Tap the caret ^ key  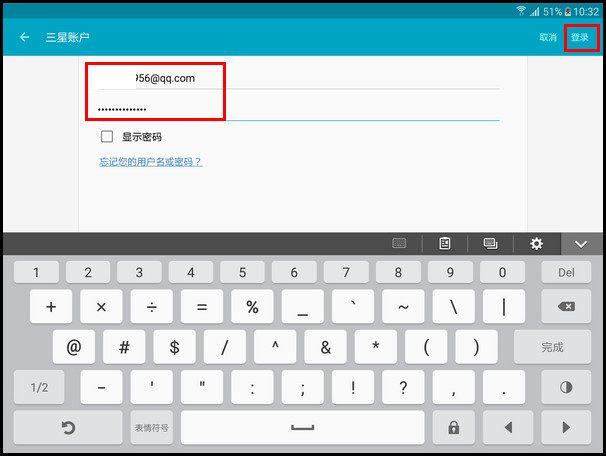(275, 347)
